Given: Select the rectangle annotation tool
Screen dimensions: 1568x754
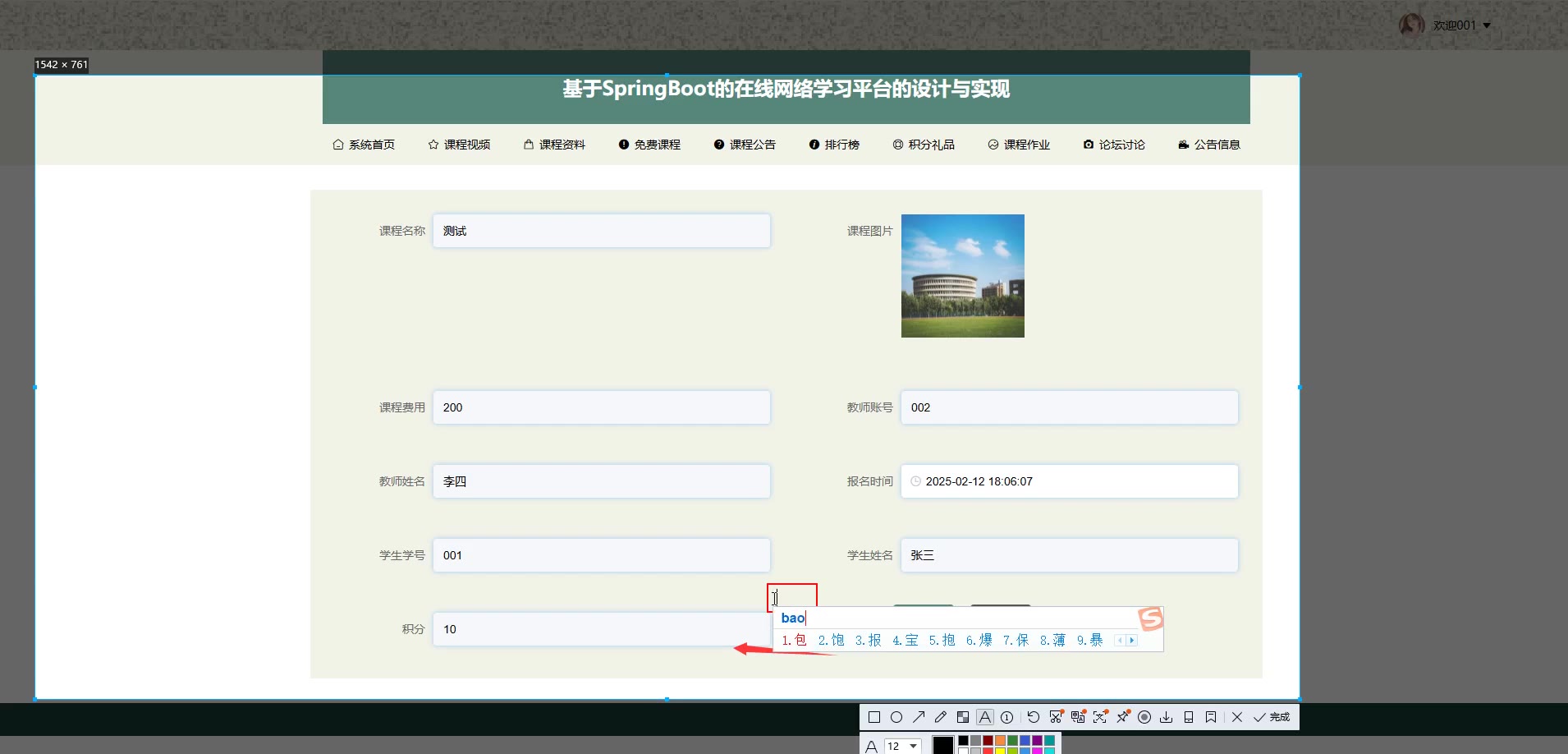Looking at the screenshot, I should coord(874,717).
